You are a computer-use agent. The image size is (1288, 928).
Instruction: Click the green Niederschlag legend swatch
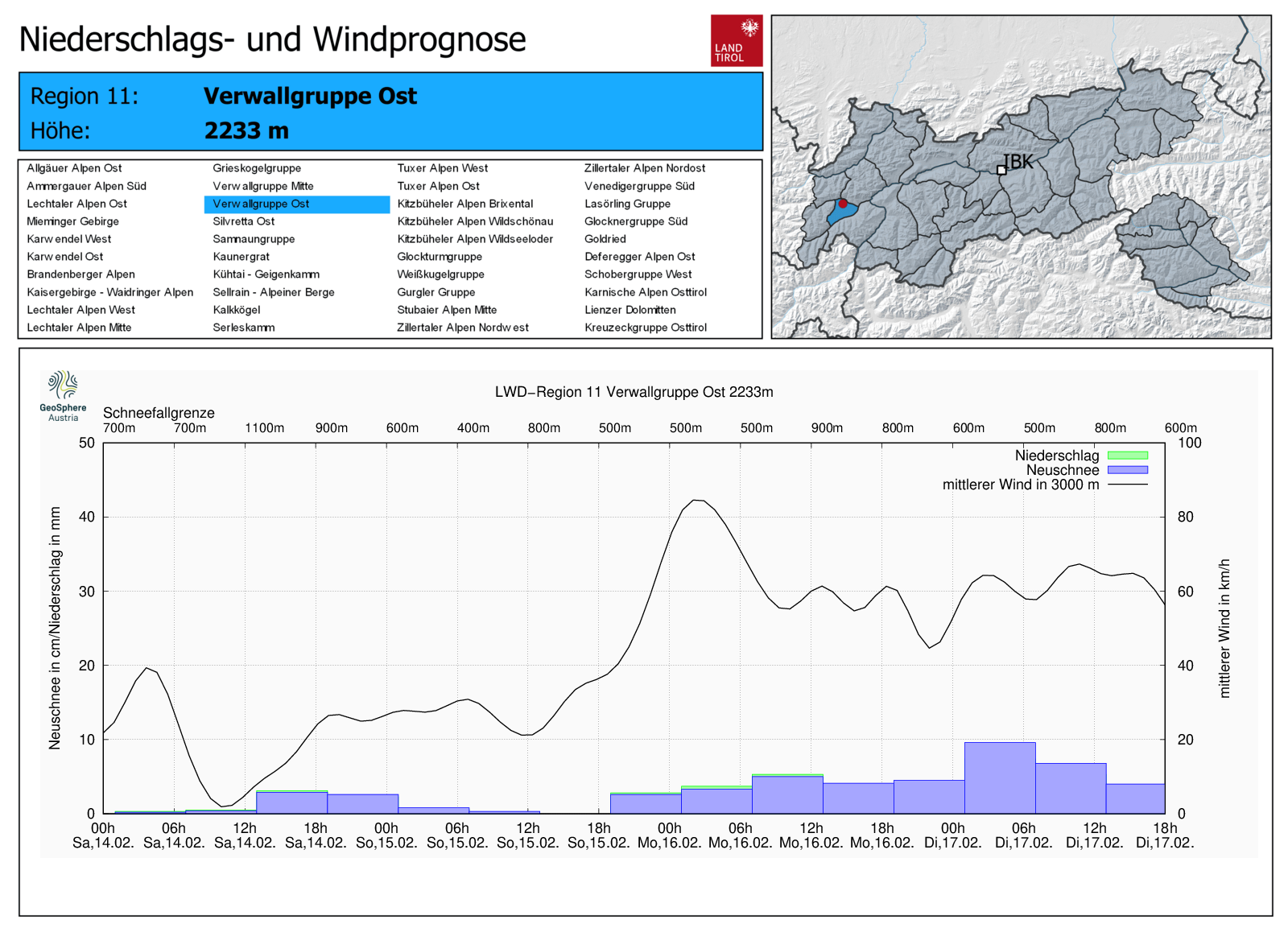tap(1127, 456)
